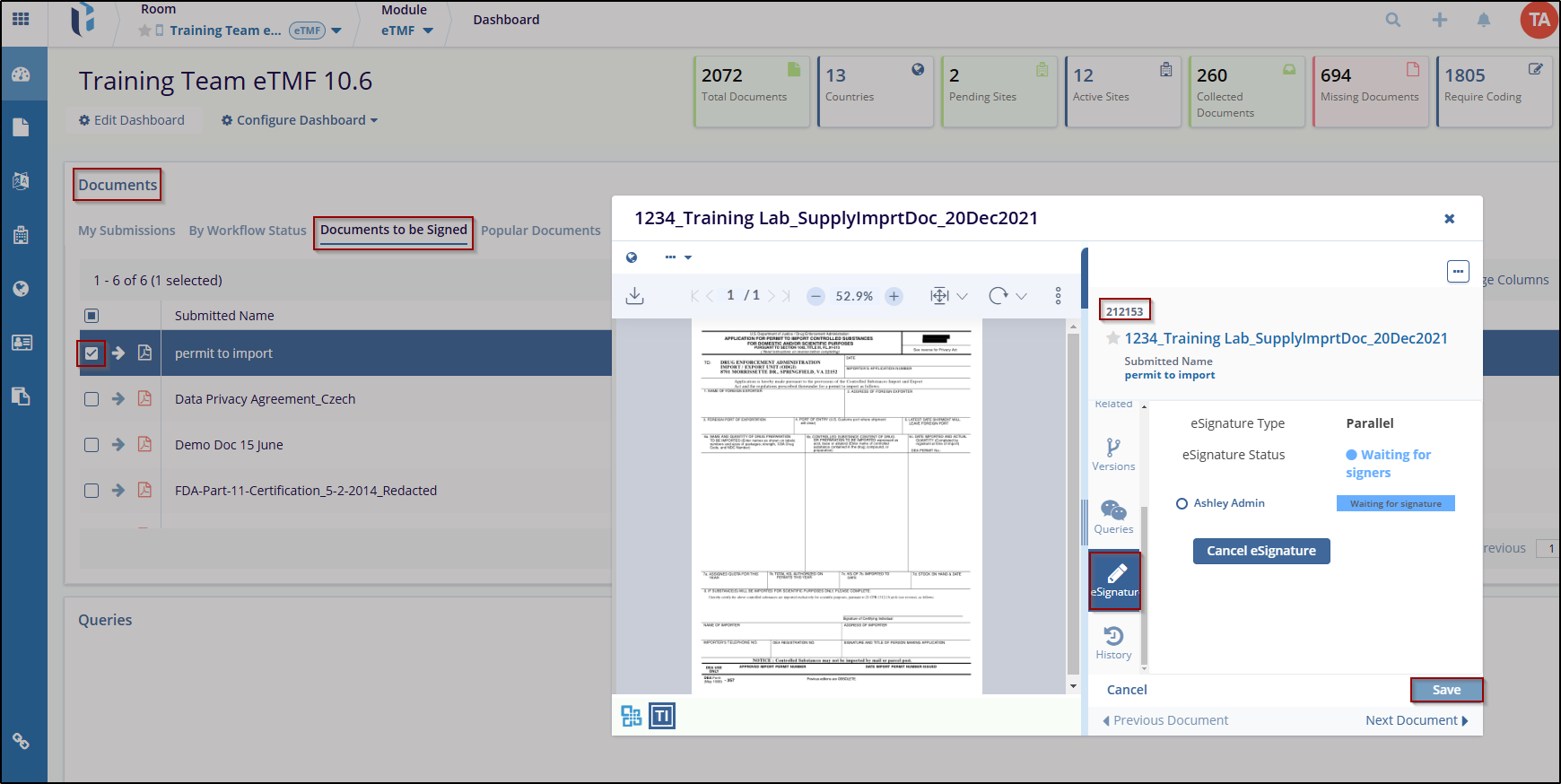
Task: Expand rotate options dropdown arrow
Action: (x=1021, y=296)
